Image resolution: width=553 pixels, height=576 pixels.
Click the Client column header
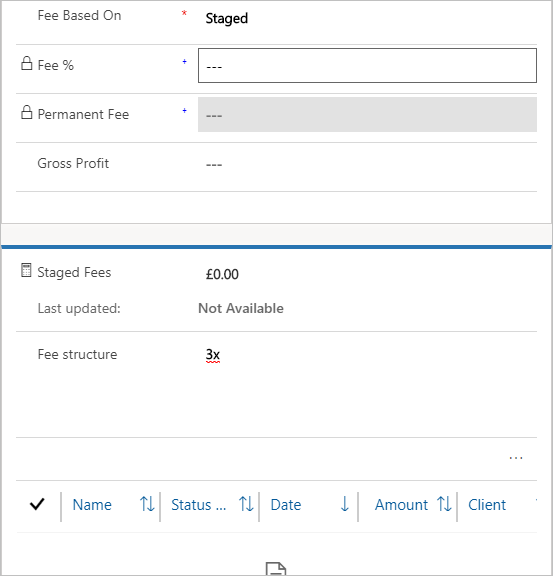point(487,505)
